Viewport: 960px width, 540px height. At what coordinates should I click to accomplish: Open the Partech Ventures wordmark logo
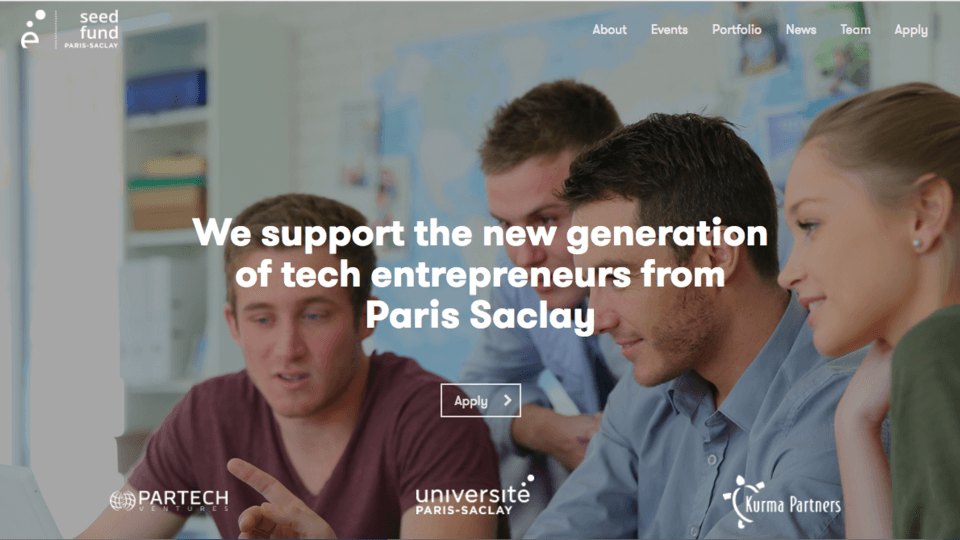point(170,500)
